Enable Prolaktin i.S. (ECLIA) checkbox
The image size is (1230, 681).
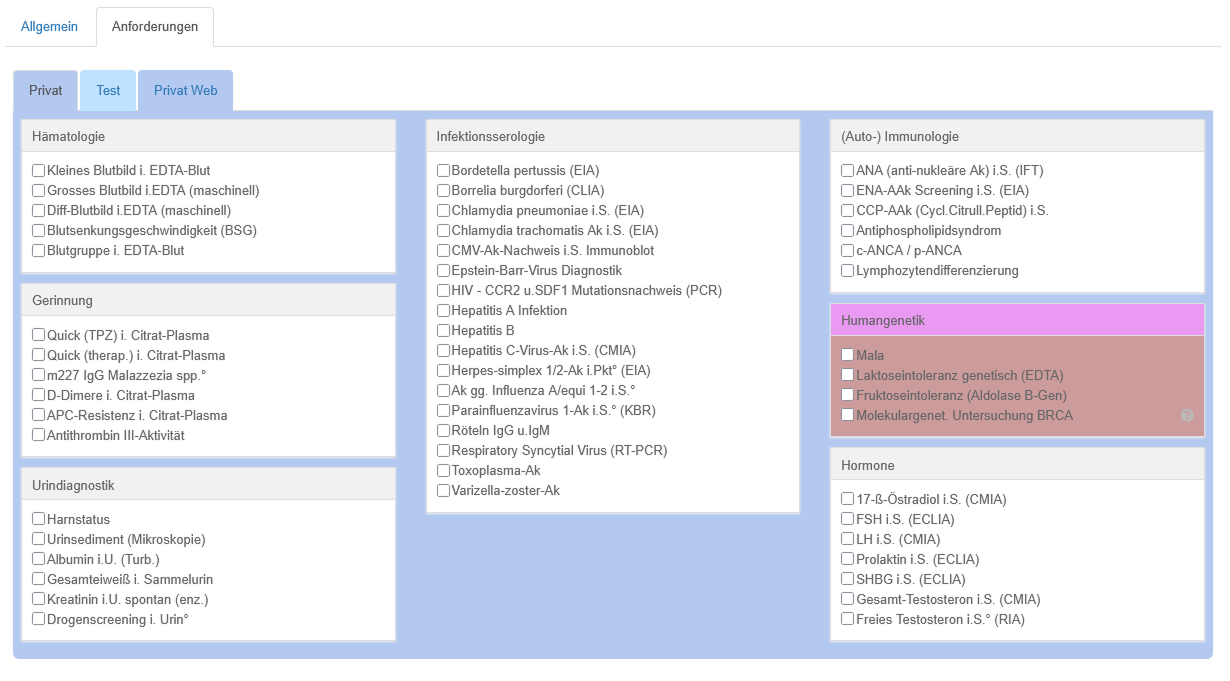pyautogui.click(x=848, y=560)
